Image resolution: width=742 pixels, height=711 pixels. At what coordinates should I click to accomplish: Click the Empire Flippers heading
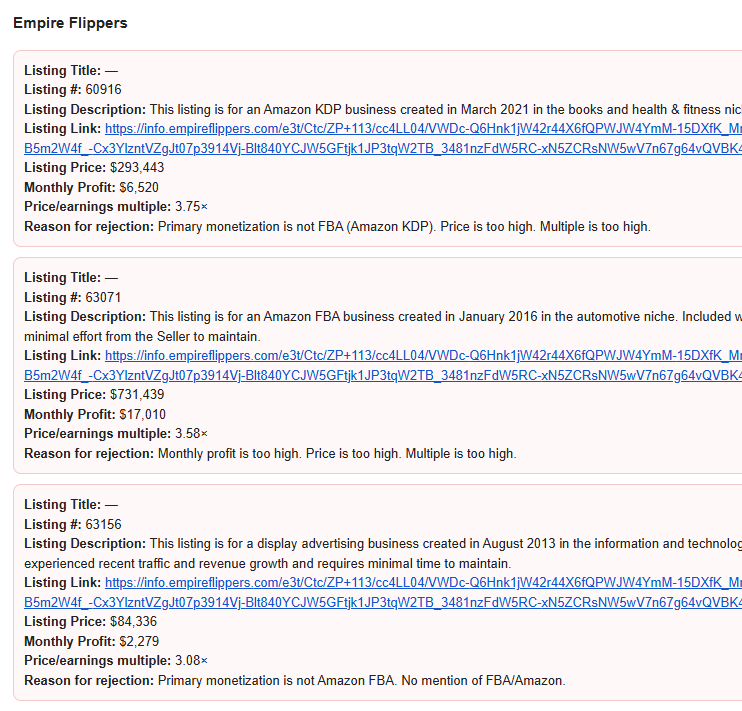coord(70,23)
